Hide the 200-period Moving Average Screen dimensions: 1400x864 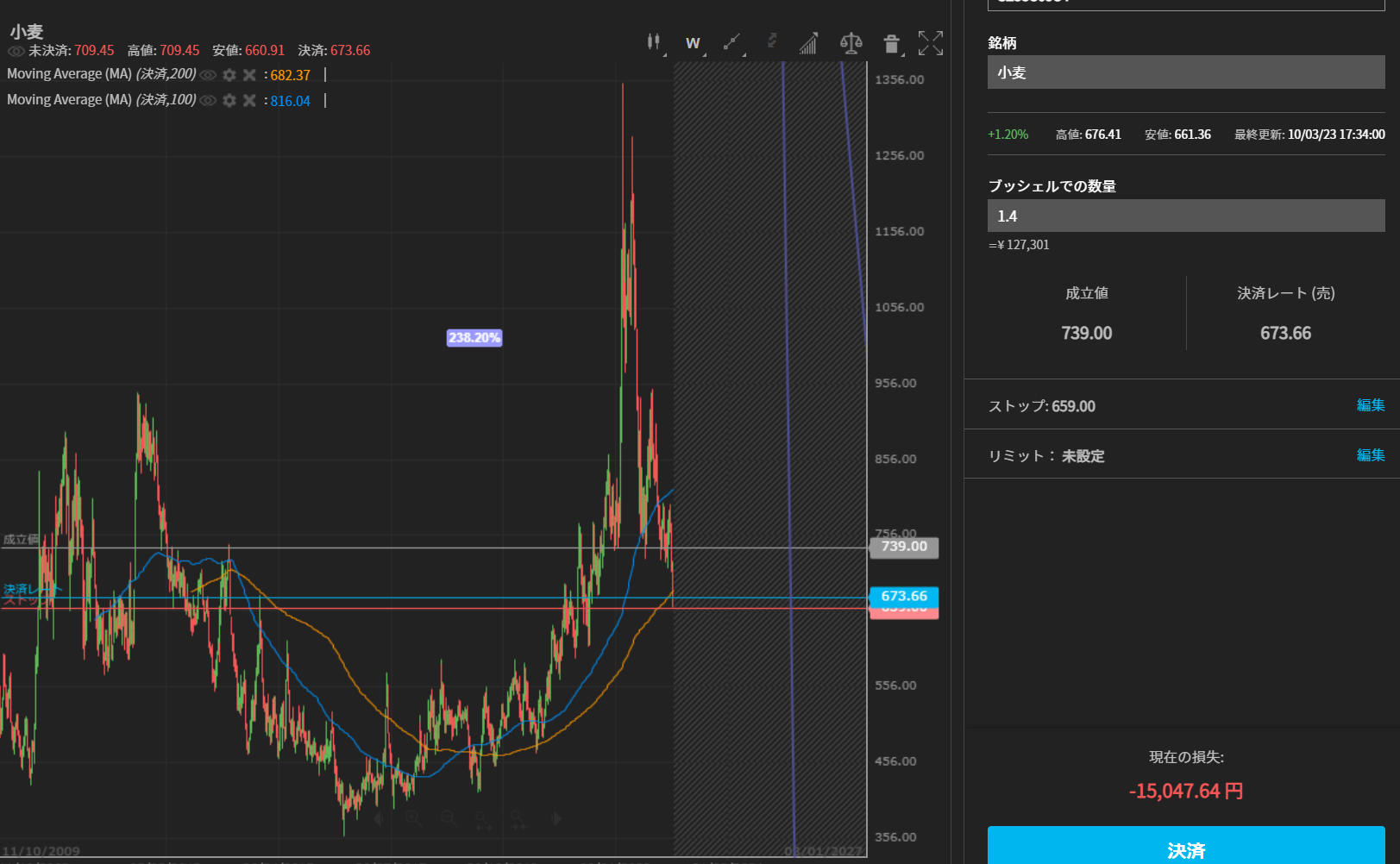208,75
